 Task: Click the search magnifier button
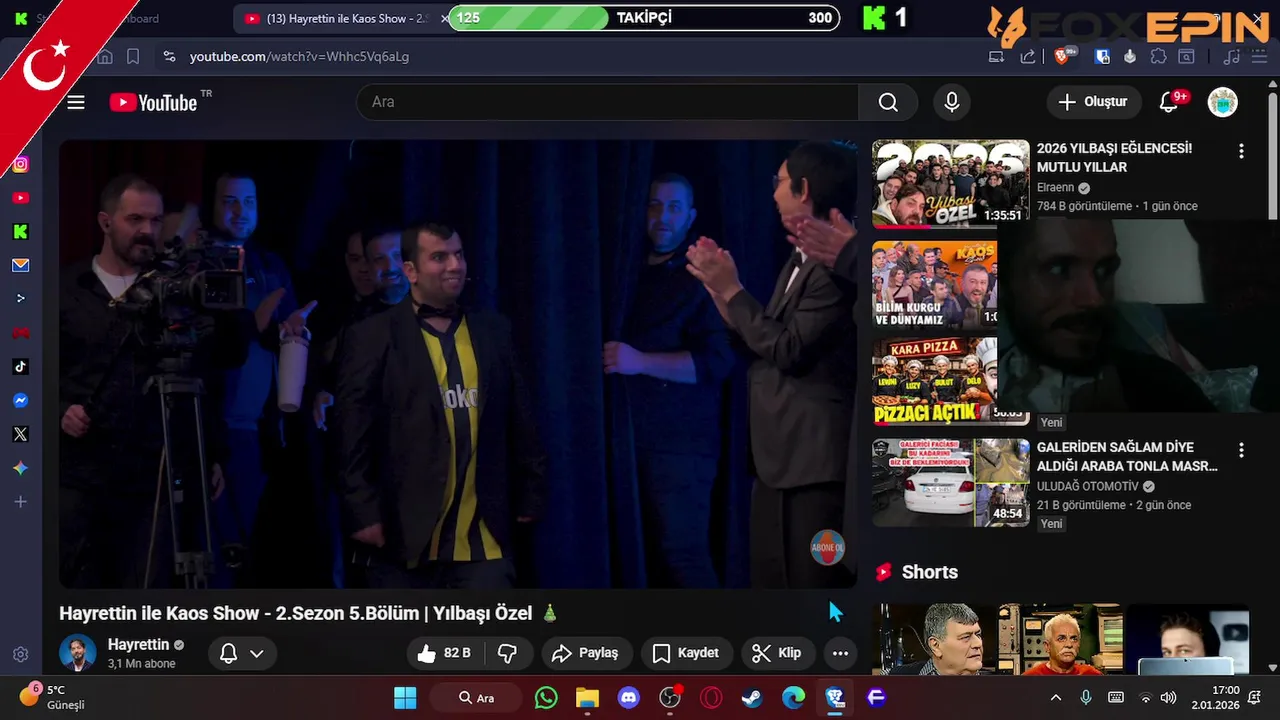point(888,102)
